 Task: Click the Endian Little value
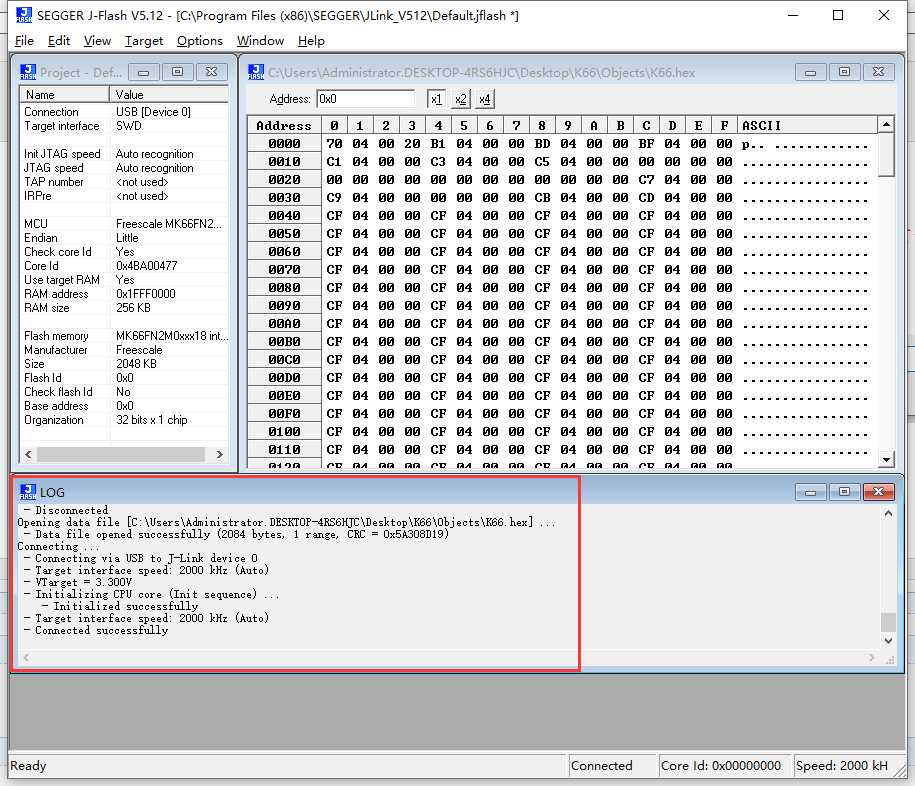pos(127,237)
